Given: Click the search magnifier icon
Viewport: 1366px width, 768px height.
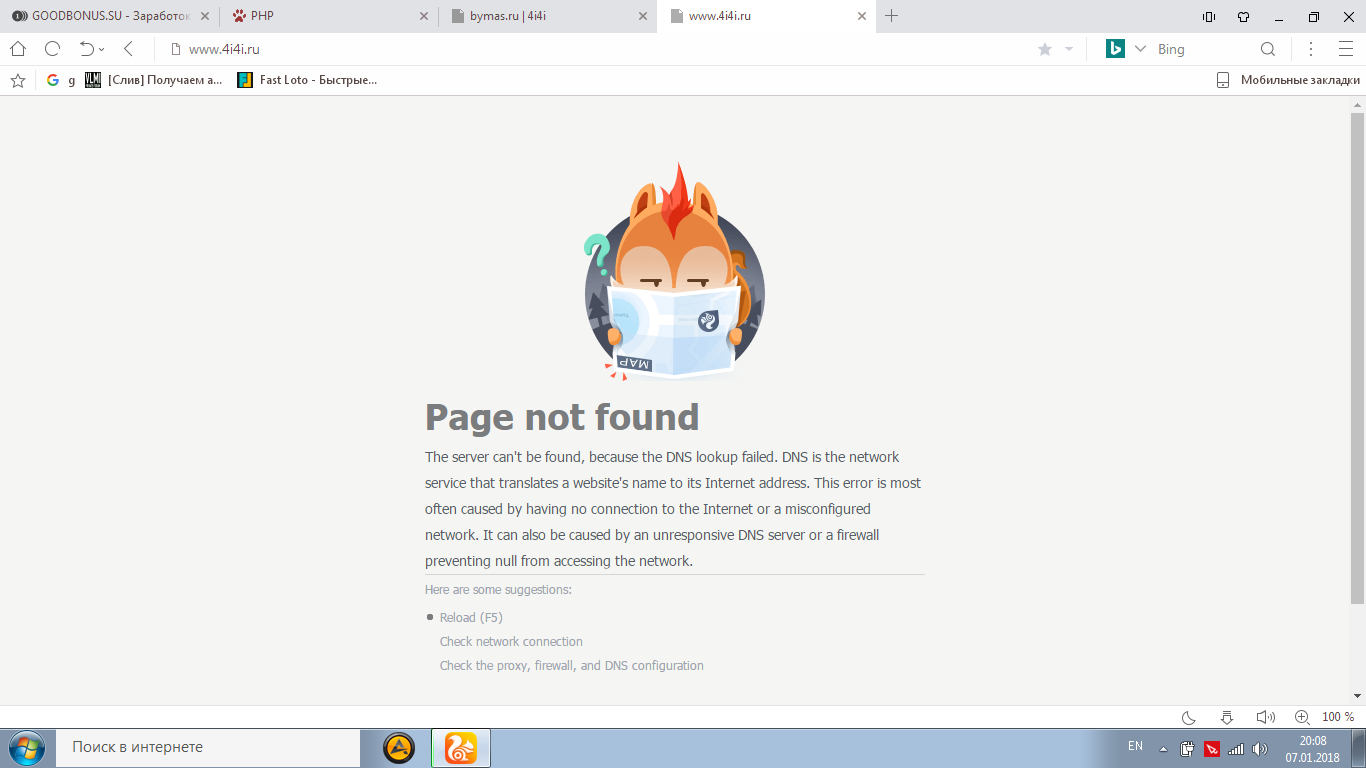Looking at the screenshot, I should 1267,49.
